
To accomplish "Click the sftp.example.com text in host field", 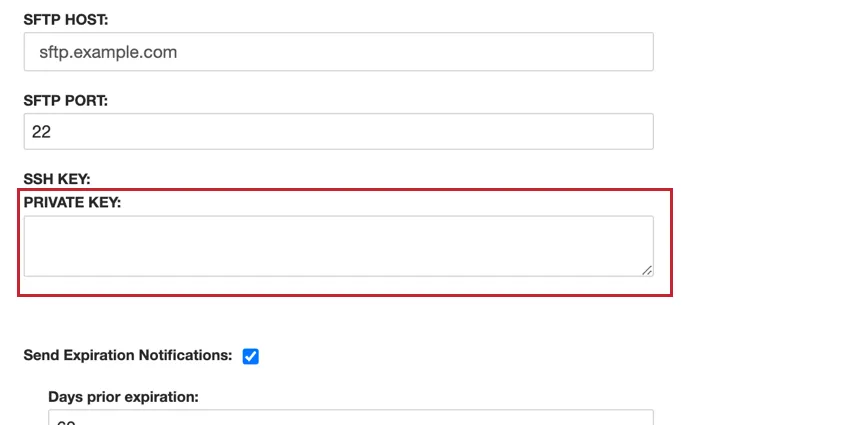I will click(x=108, y=52).
